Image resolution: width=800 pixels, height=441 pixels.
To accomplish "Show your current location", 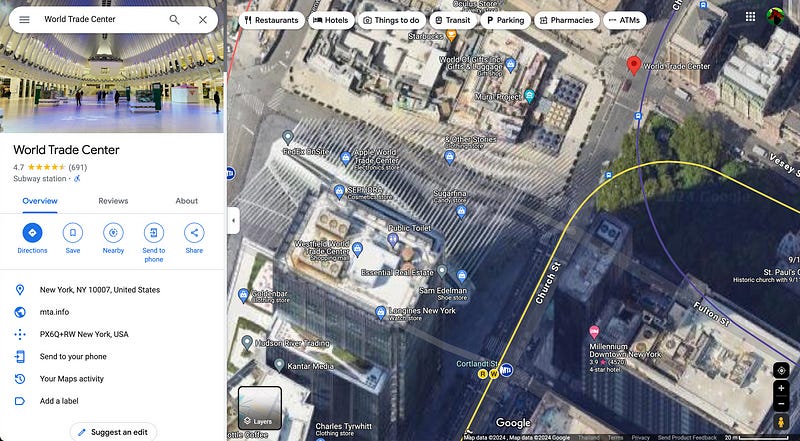I will click(781, 371).
